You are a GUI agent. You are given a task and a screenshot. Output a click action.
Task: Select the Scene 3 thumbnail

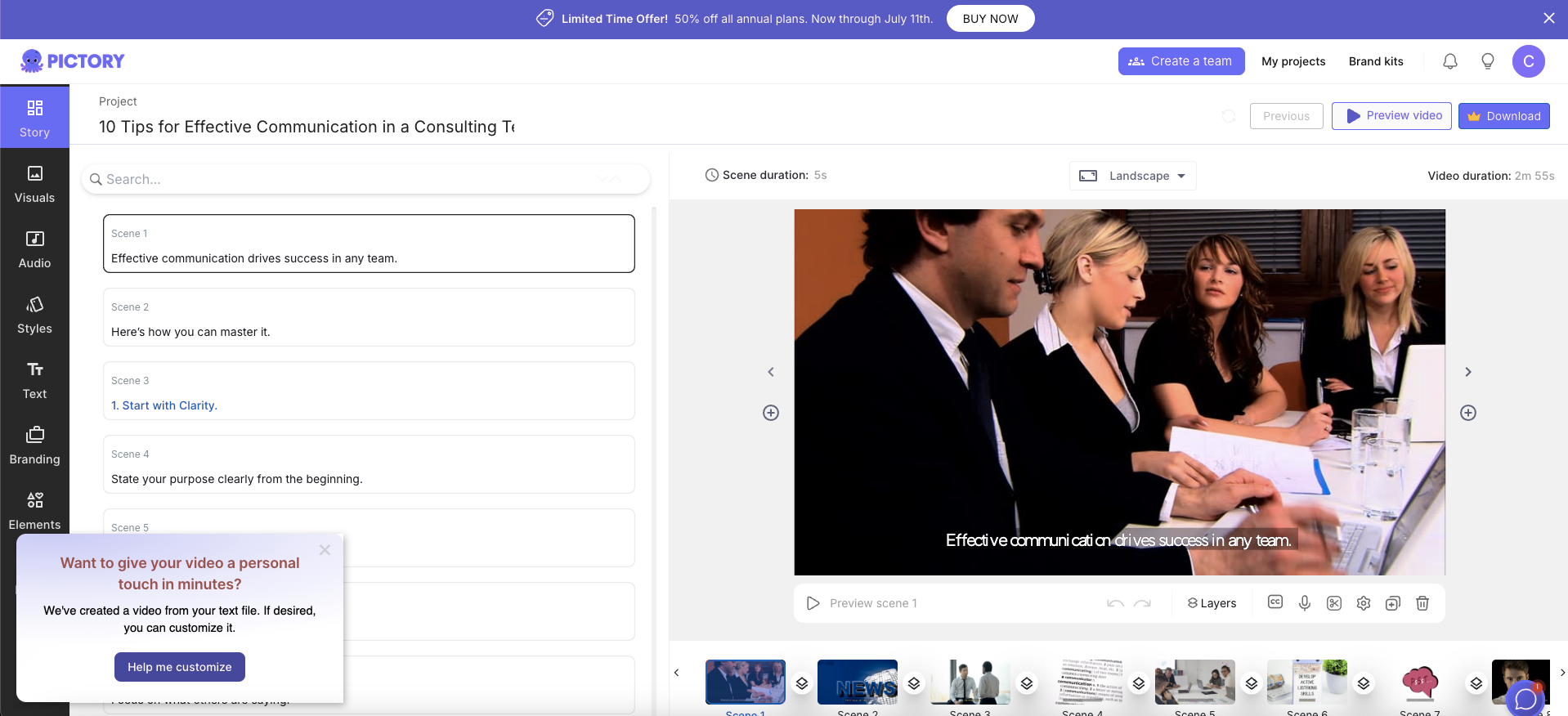tap(970, 682)
